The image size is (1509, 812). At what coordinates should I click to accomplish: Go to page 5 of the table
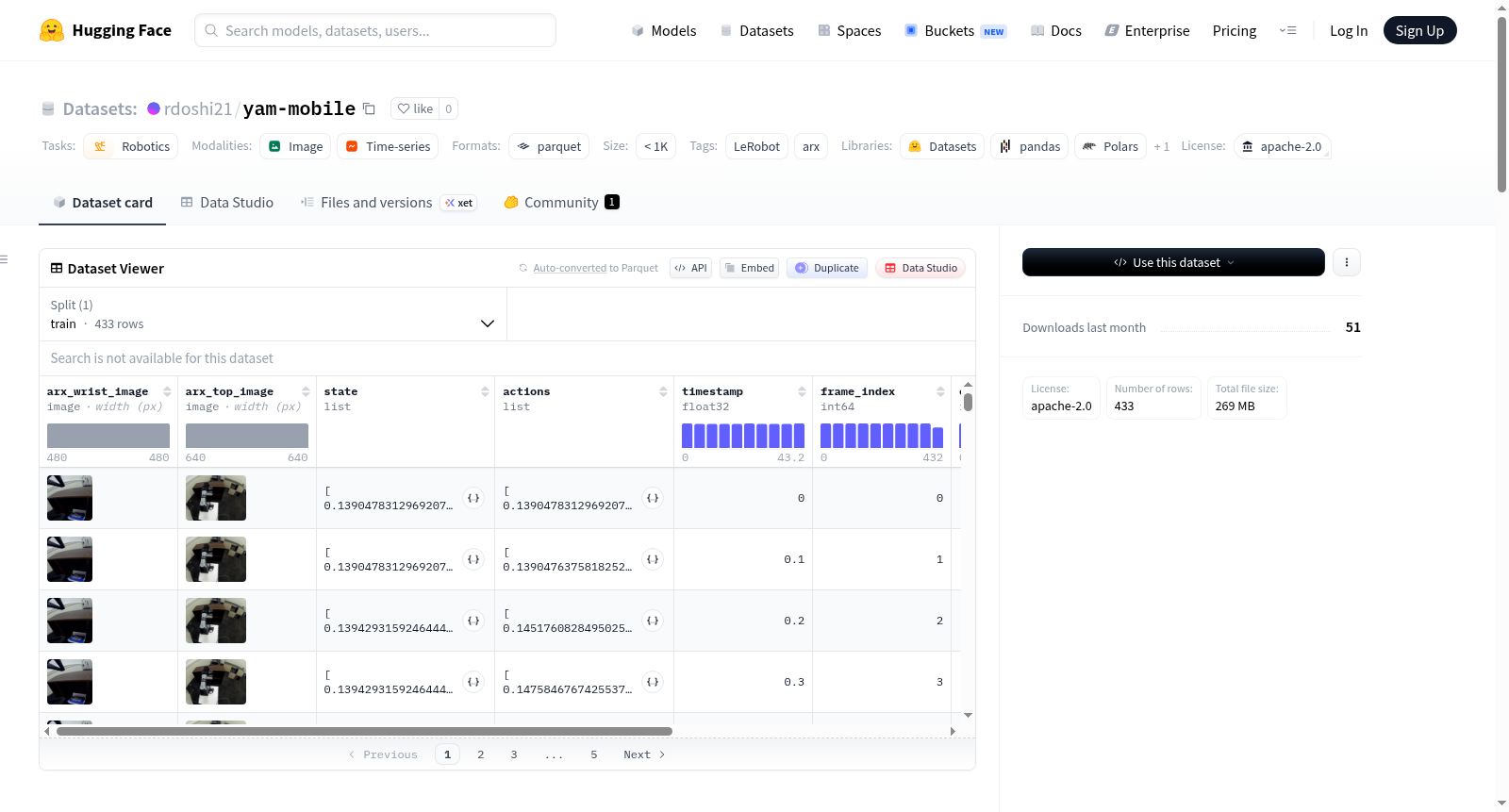pos(594,754)
